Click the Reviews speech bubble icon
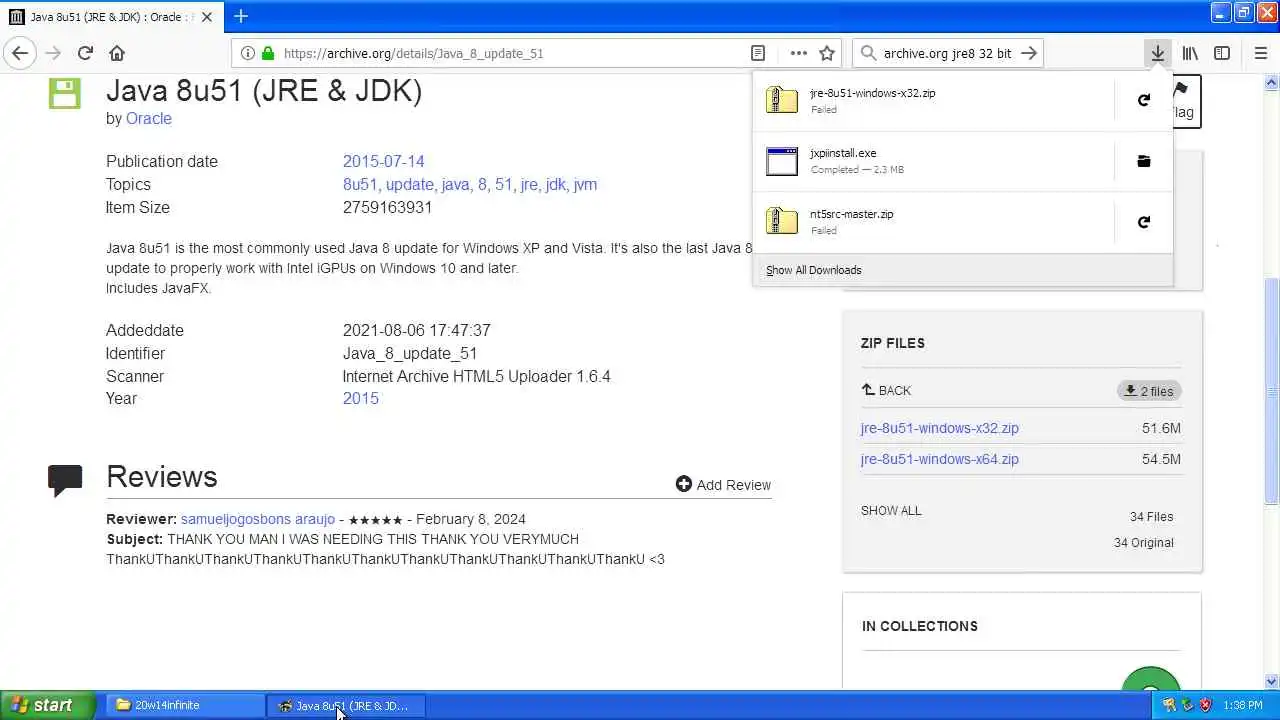Viewport: 1280px width, 720px height. click(65, 480)
